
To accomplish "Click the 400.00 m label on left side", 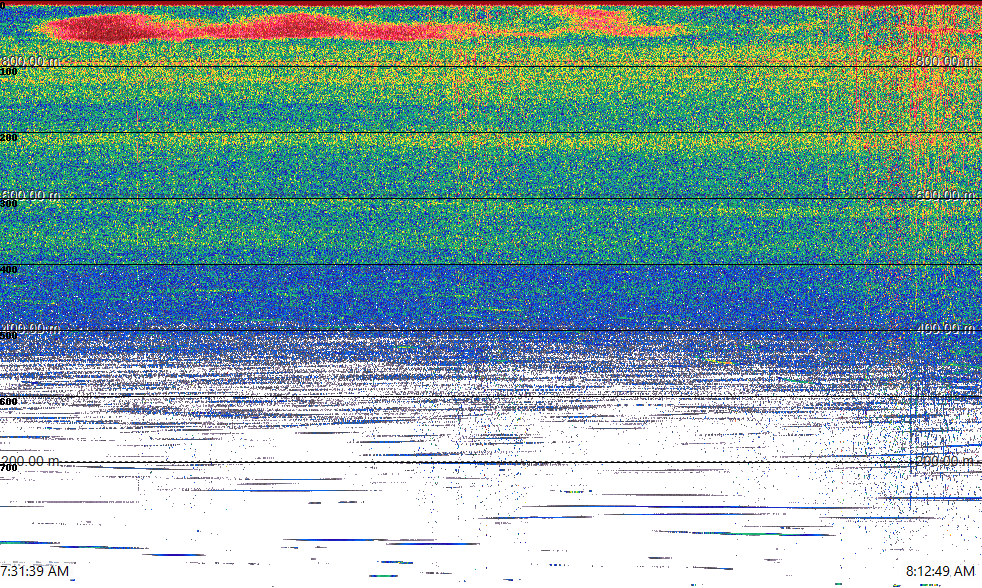I will (x=30, y=328).
